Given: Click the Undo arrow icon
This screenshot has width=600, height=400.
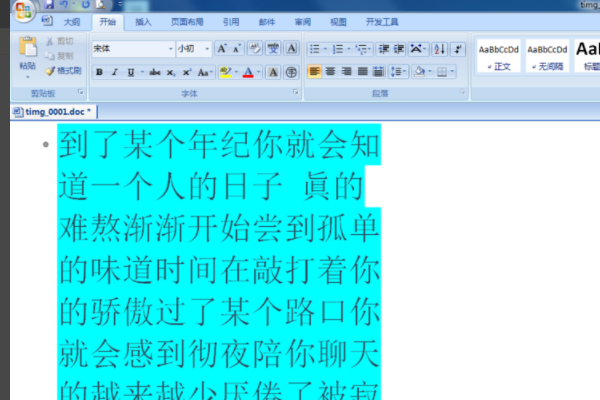Looking at the screenshot, I should [64, 4].
